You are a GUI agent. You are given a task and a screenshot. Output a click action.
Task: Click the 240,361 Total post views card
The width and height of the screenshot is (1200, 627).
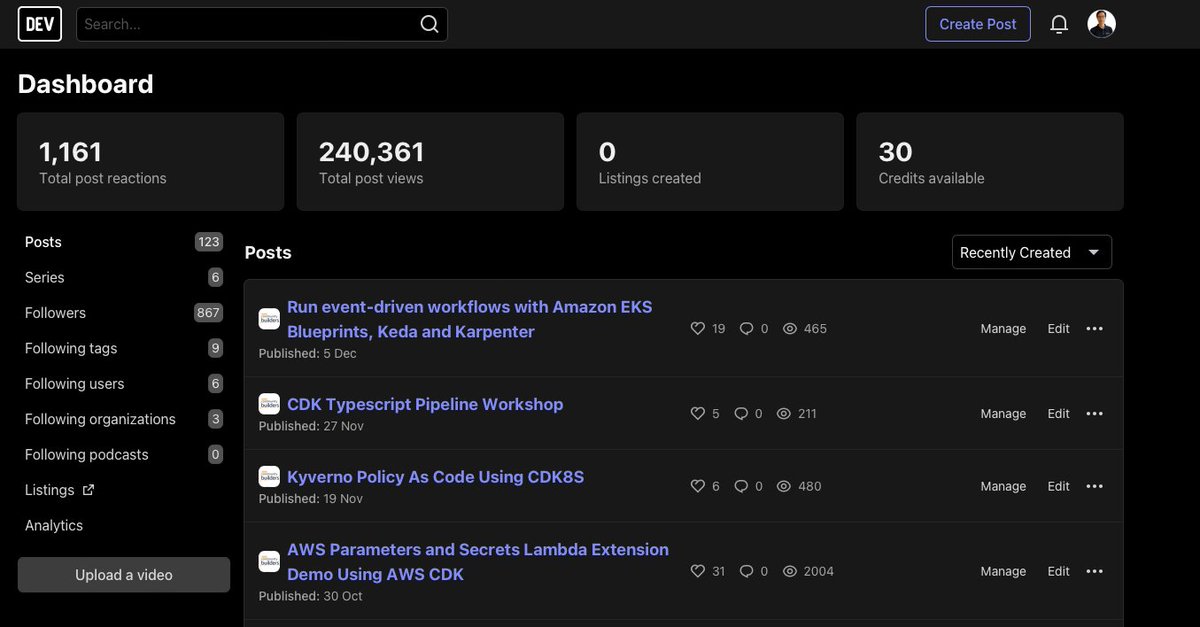coord(430,161)
